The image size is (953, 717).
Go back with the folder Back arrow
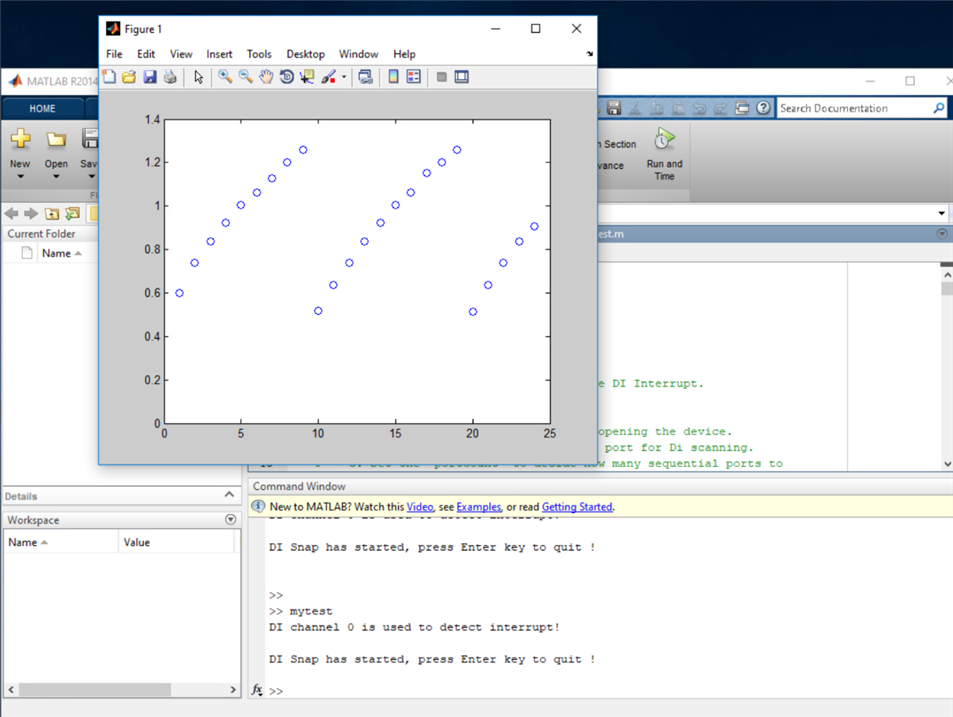(12, 213)
